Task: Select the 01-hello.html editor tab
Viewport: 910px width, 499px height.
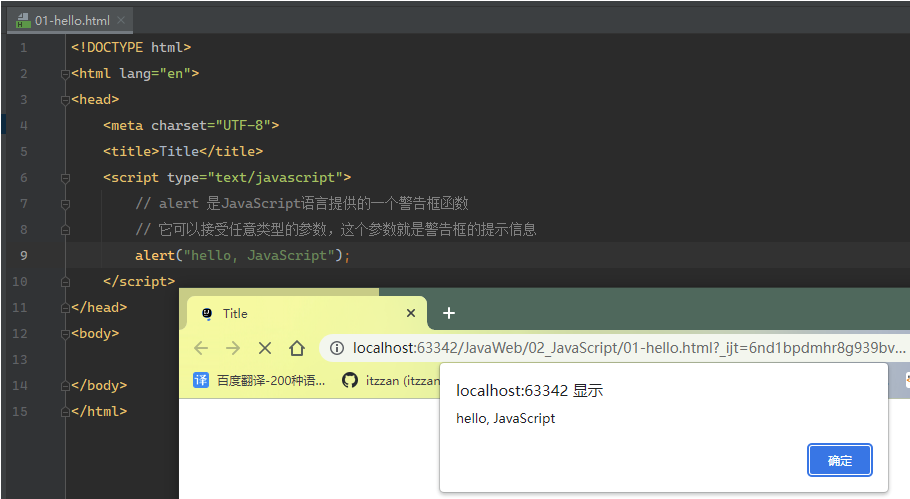Action: coord(71,20)
